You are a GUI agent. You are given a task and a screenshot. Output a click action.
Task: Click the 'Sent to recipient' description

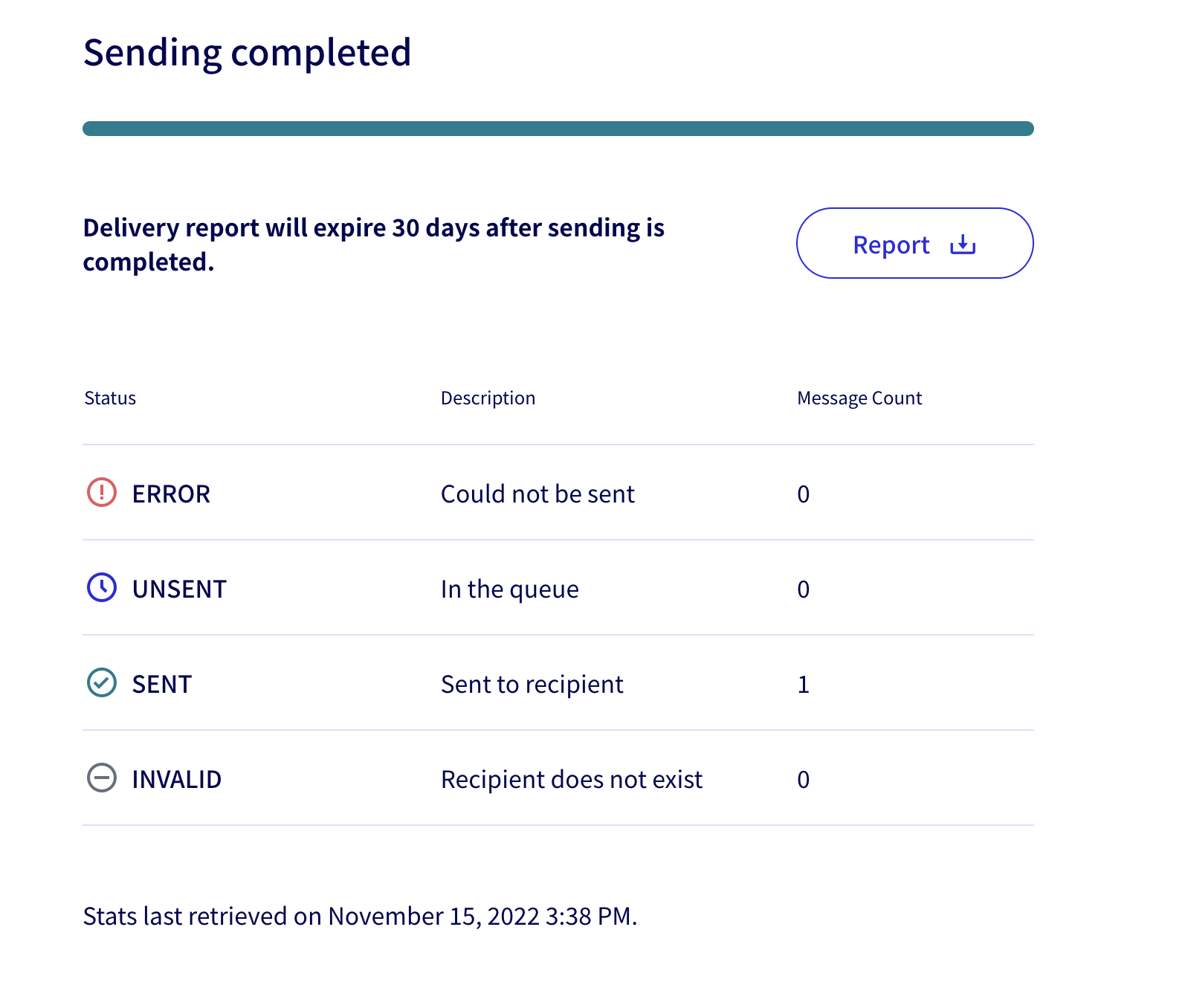pos(532,685)
